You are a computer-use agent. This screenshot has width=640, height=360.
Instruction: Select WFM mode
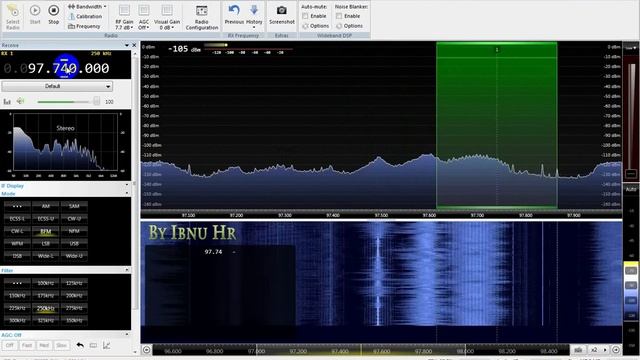17,244
